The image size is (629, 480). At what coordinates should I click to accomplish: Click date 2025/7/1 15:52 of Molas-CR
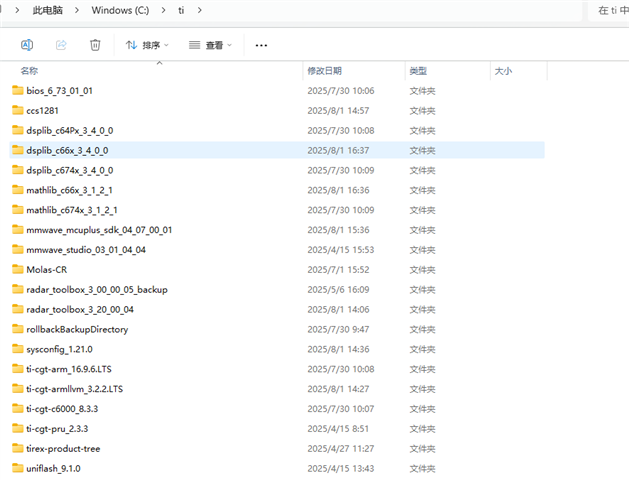tap(338, 270)
